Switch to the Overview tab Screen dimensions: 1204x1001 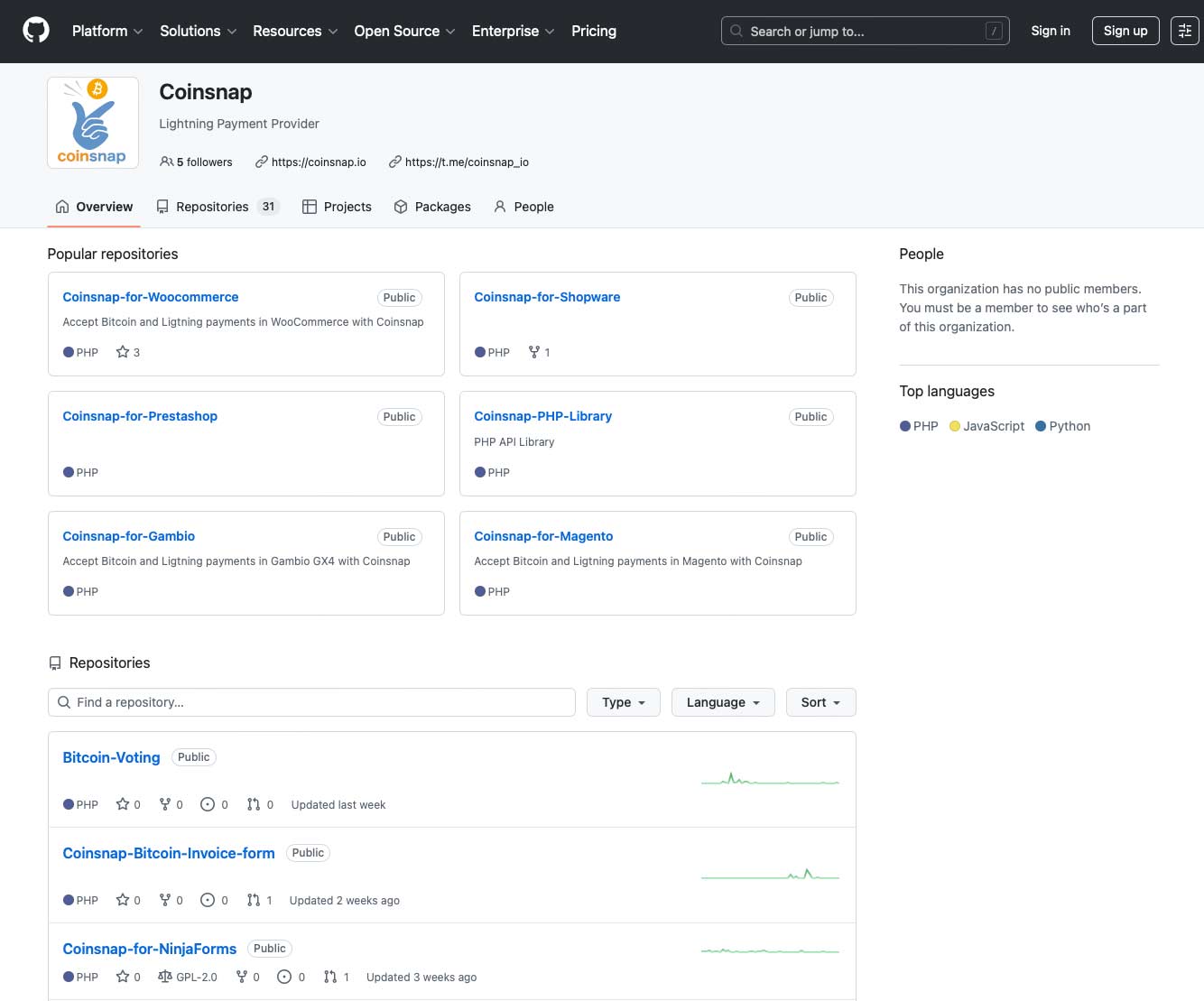pos(93,206)
